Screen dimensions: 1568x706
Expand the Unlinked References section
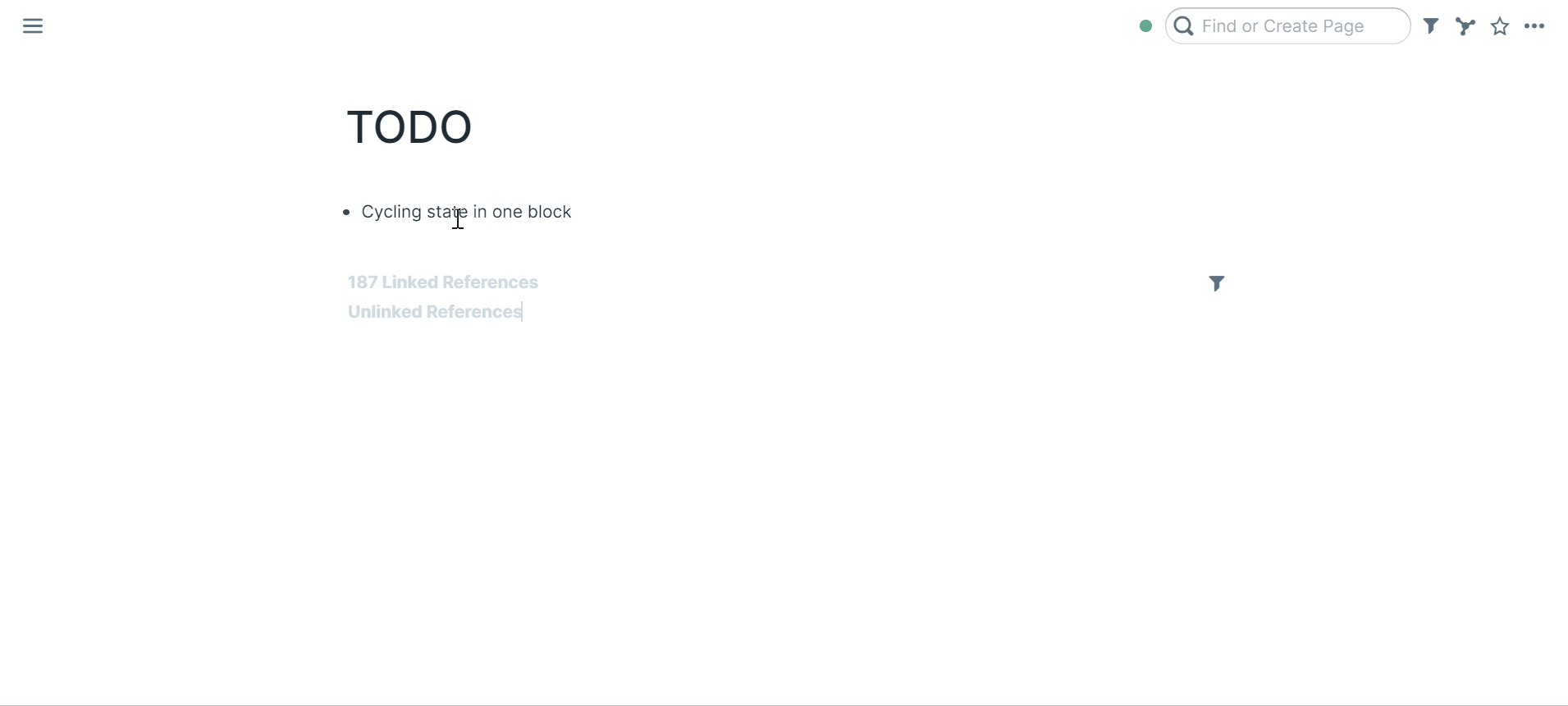[x=435, y=312]
